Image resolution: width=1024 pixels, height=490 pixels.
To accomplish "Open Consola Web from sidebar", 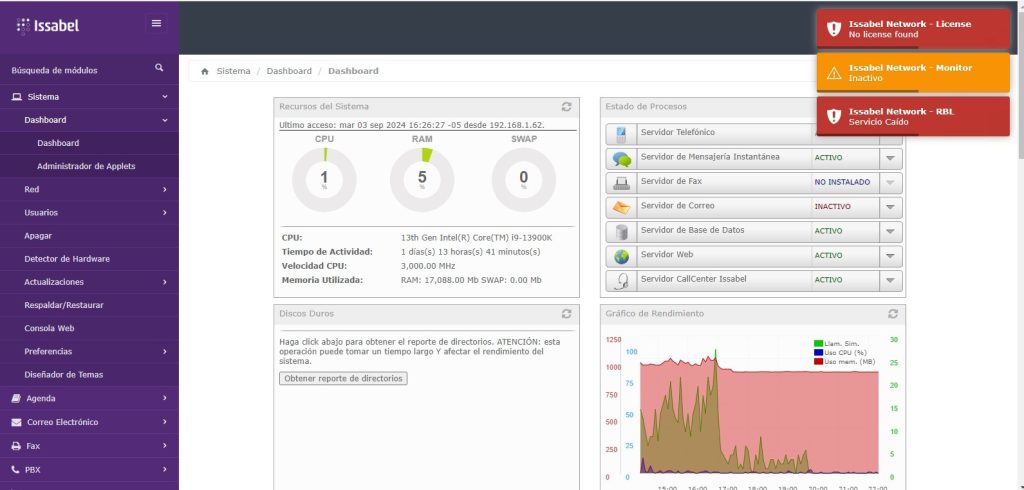I will tap(50, 328).
